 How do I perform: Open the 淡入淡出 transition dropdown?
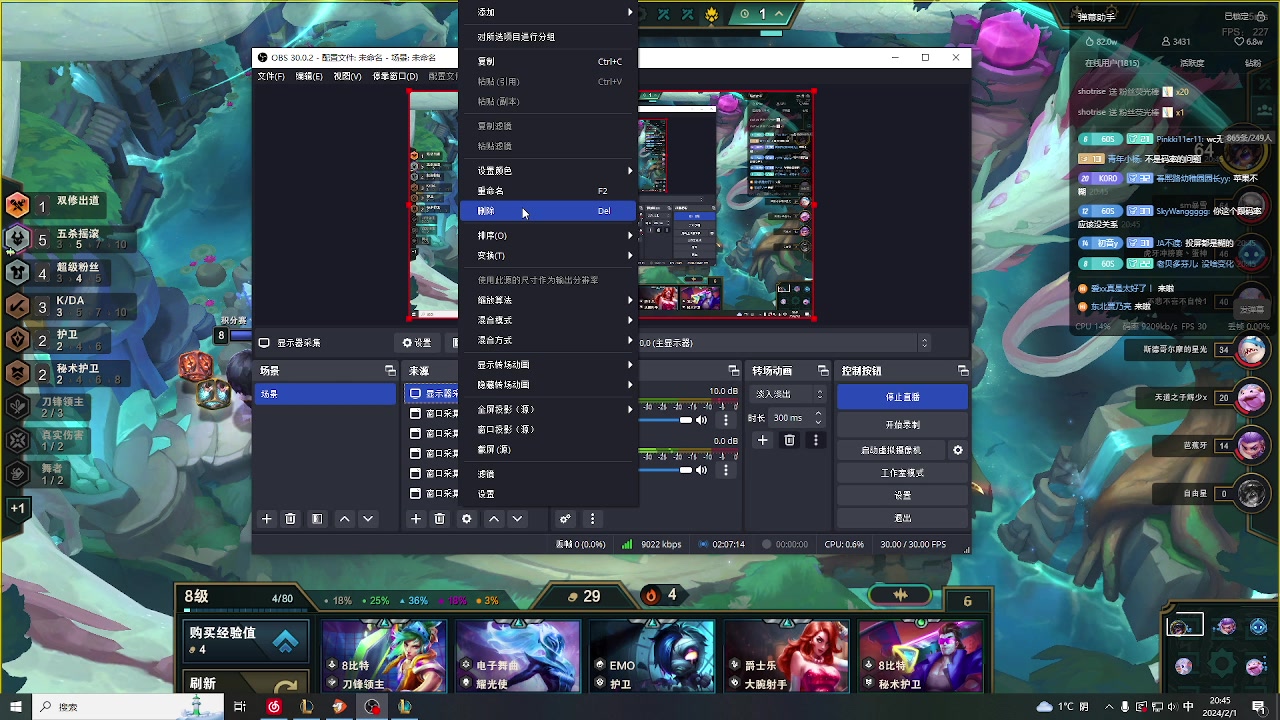click(789, 394)
